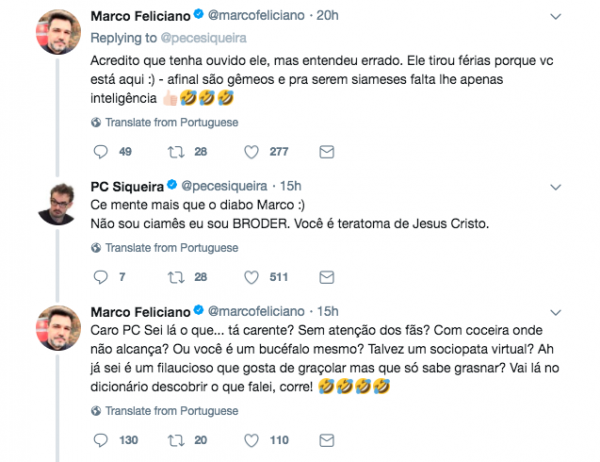Click reply icon showing 49 replies

pos(98,152)
